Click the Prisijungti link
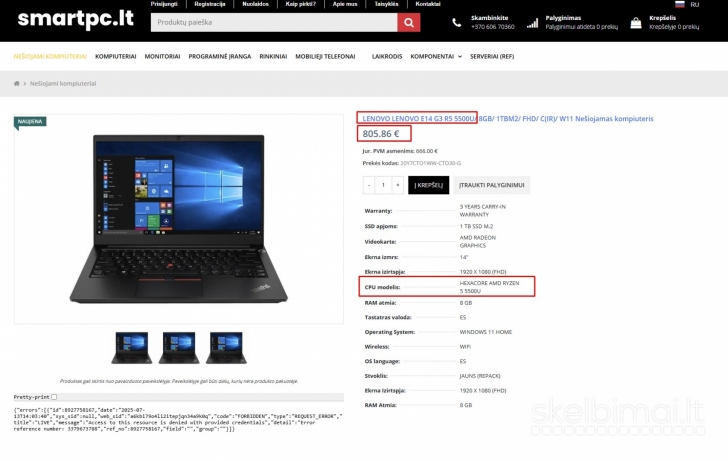 (164, 4)
